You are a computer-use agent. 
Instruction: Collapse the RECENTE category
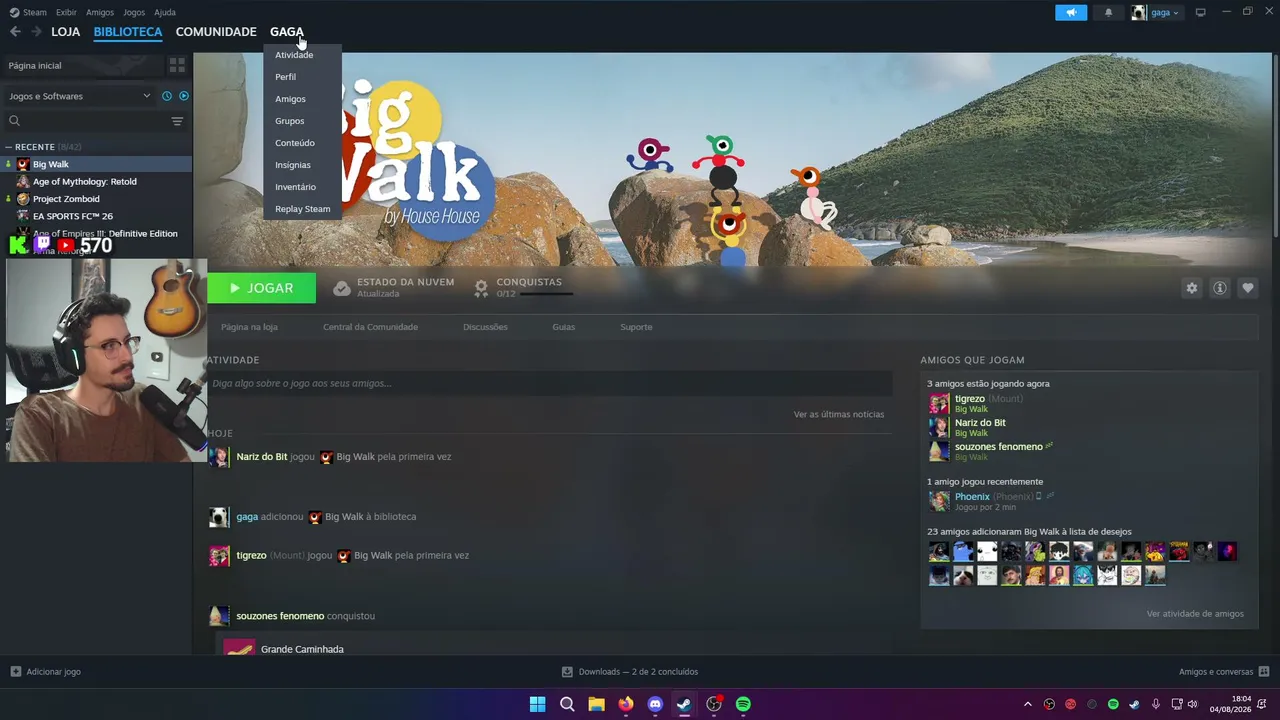tap(8, 147)
